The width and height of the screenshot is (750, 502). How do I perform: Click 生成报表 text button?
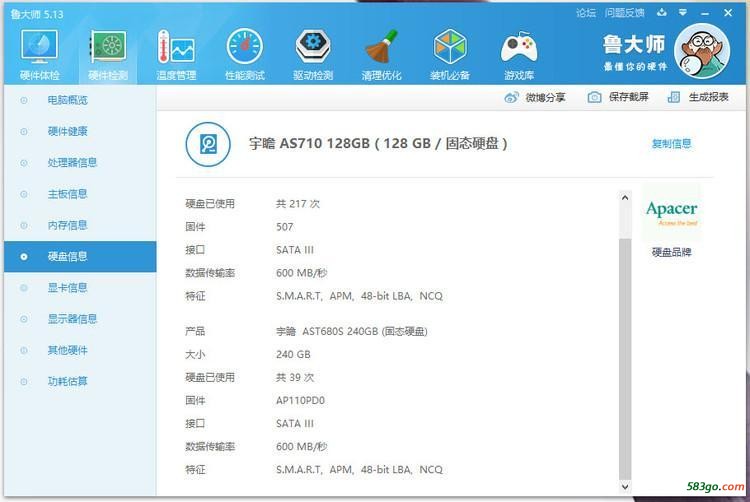708,97
